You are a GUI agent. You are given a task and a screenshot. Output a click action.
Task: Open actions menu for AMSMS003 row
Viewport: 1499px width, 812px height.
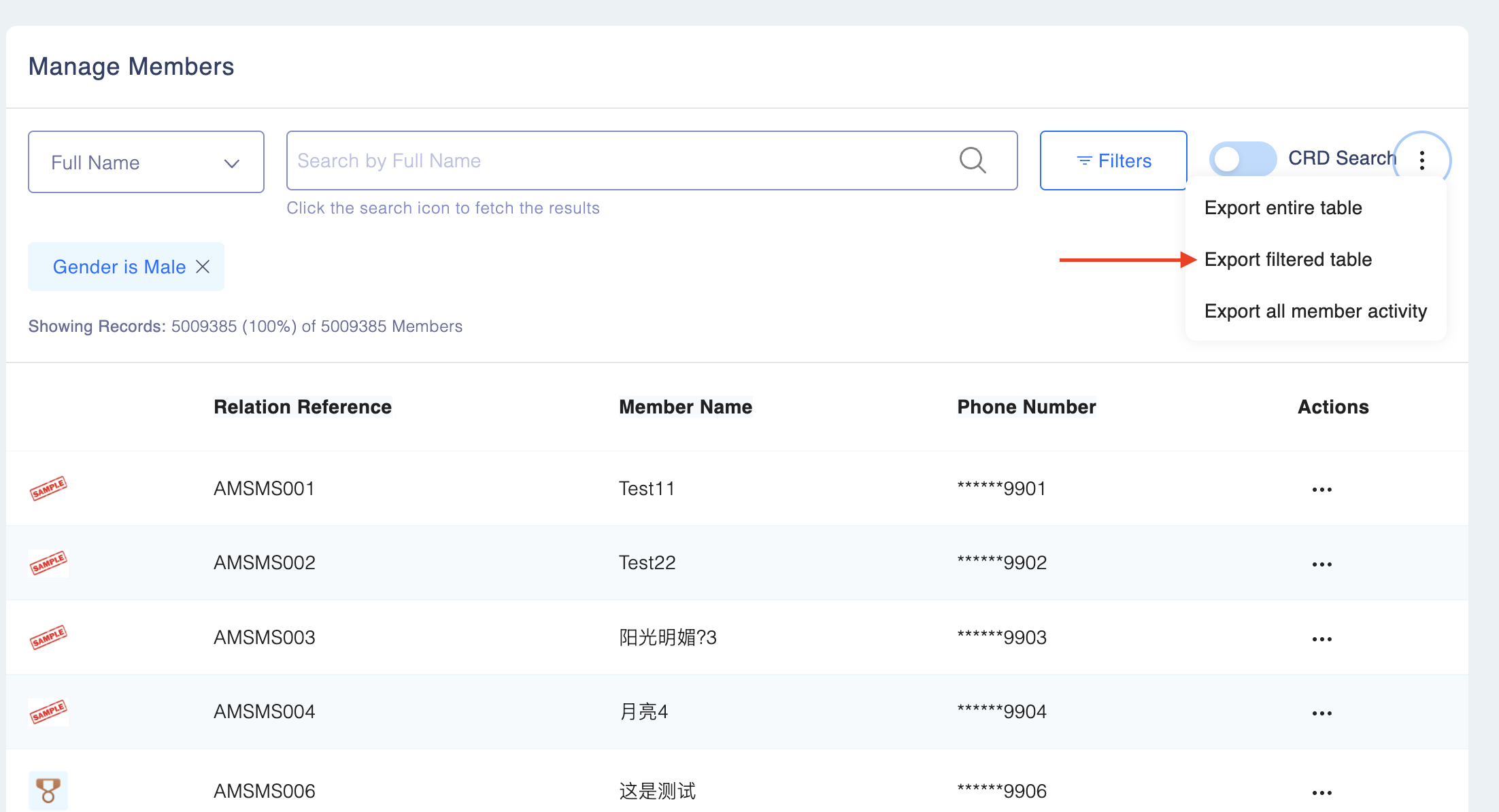(x=1321, y=639)
